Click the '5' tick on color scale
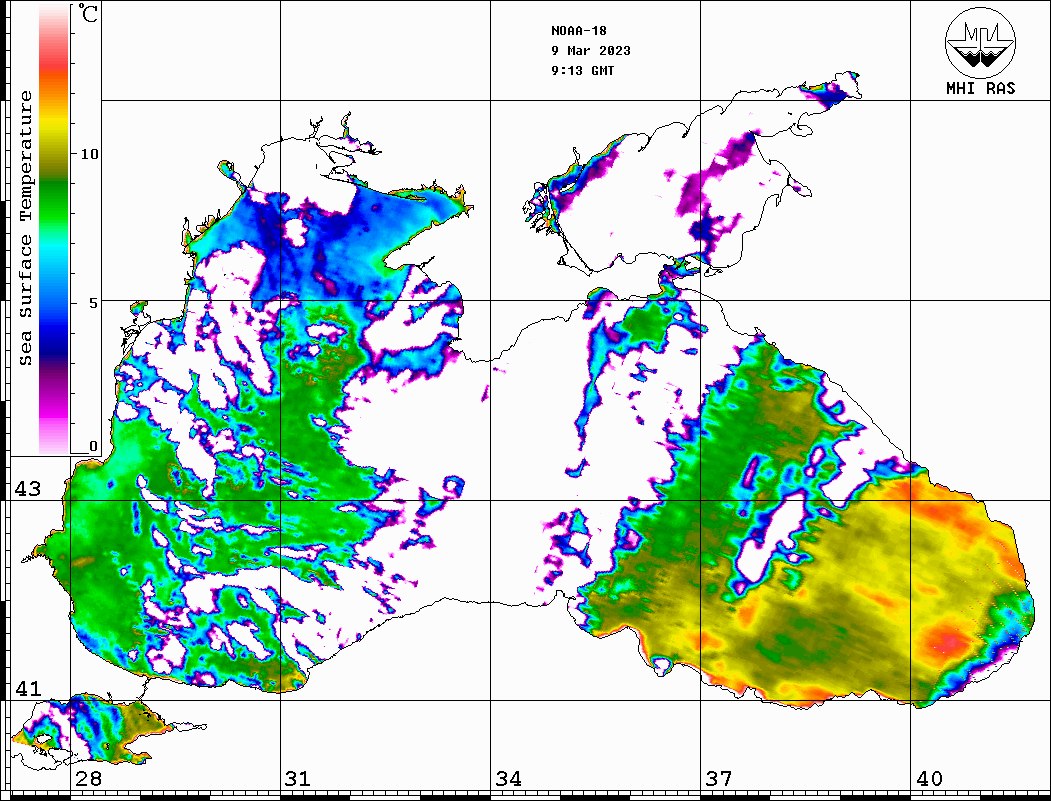This screenshot has height=801, width=1051. pyautogui.click(x=94, y=303)
